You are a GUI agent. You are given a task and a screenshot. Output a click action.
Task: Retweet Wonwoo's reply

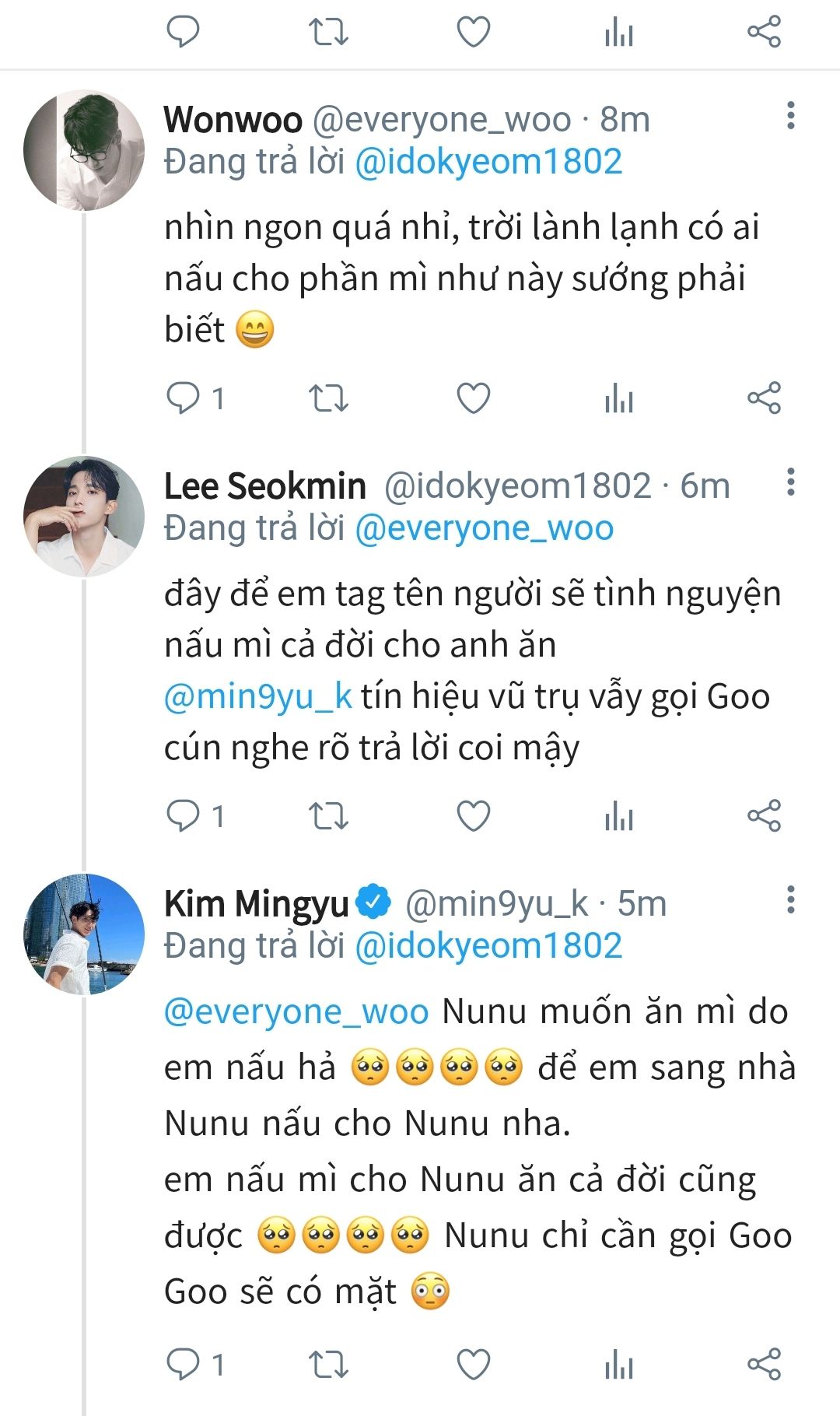[x=328, y=398]
